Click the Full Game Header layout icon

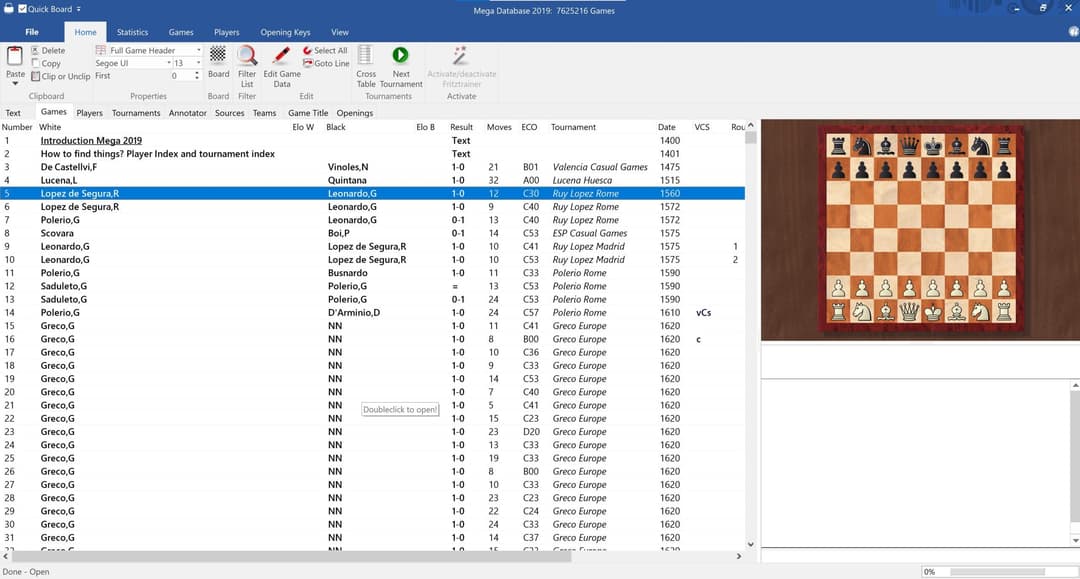pyautogui.click(x=101, y=50)
